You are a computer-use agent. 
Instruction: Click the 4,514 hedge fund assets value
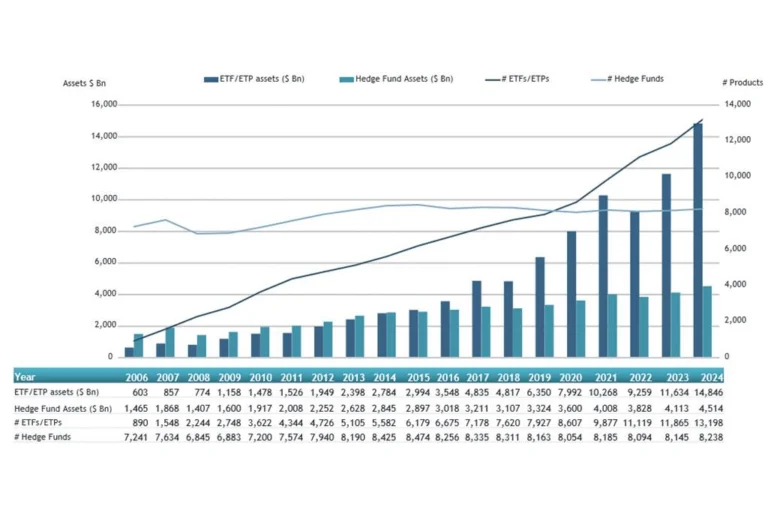pyautogui.click(x=711, y=408)
